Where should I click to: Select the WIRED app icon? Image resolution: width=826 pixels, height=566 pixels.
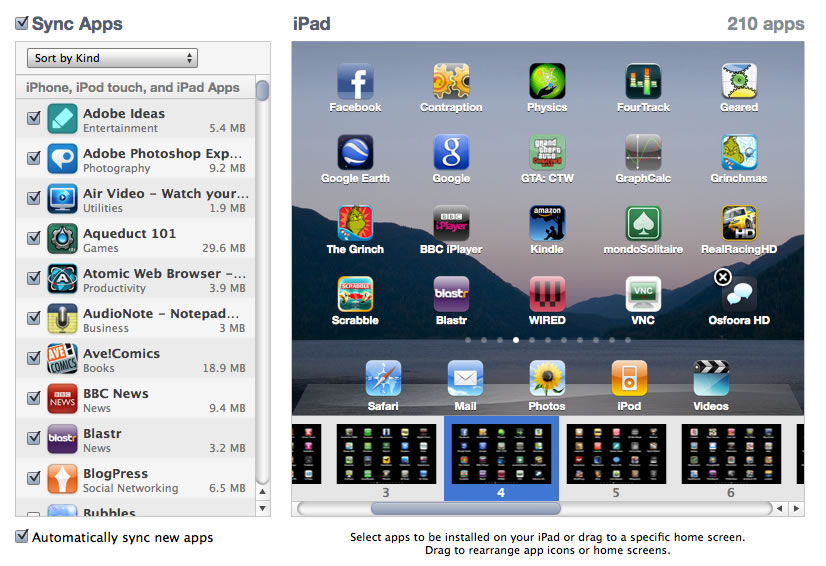[x=547, y=294]
